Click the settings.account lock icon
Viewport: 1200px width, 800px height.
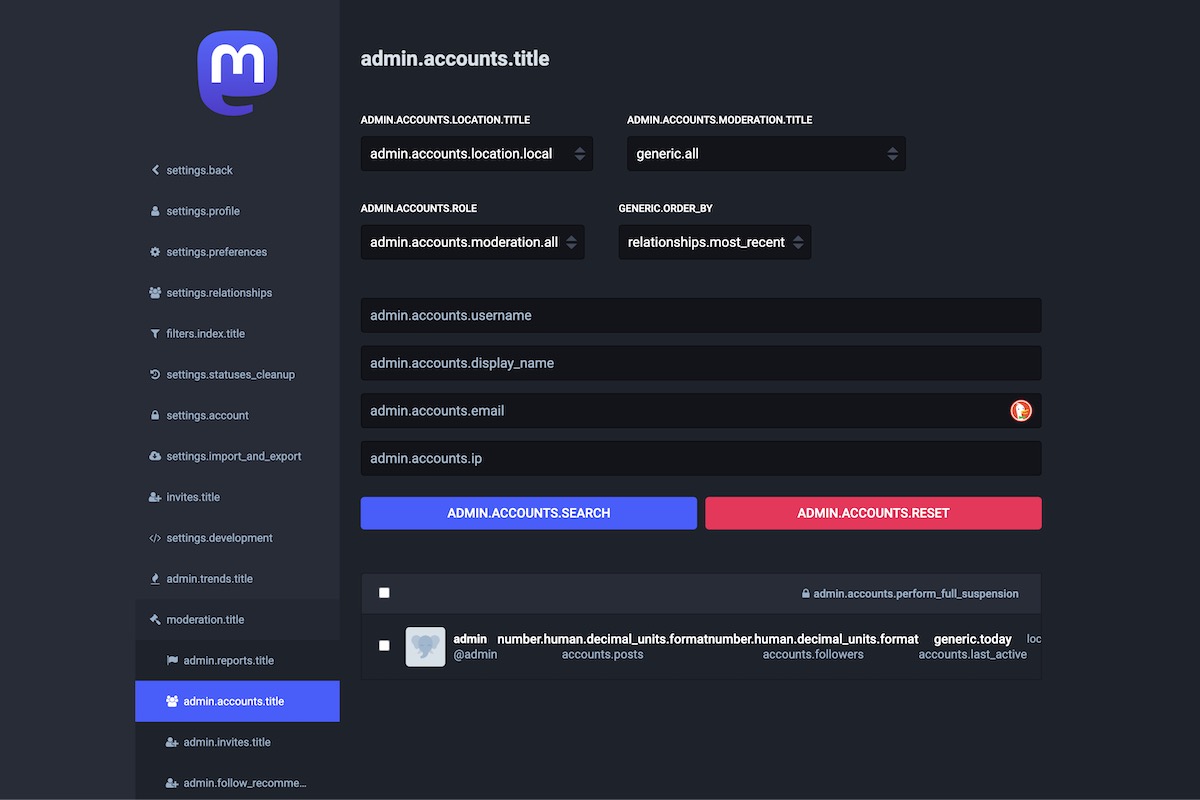tap(155, 415)
